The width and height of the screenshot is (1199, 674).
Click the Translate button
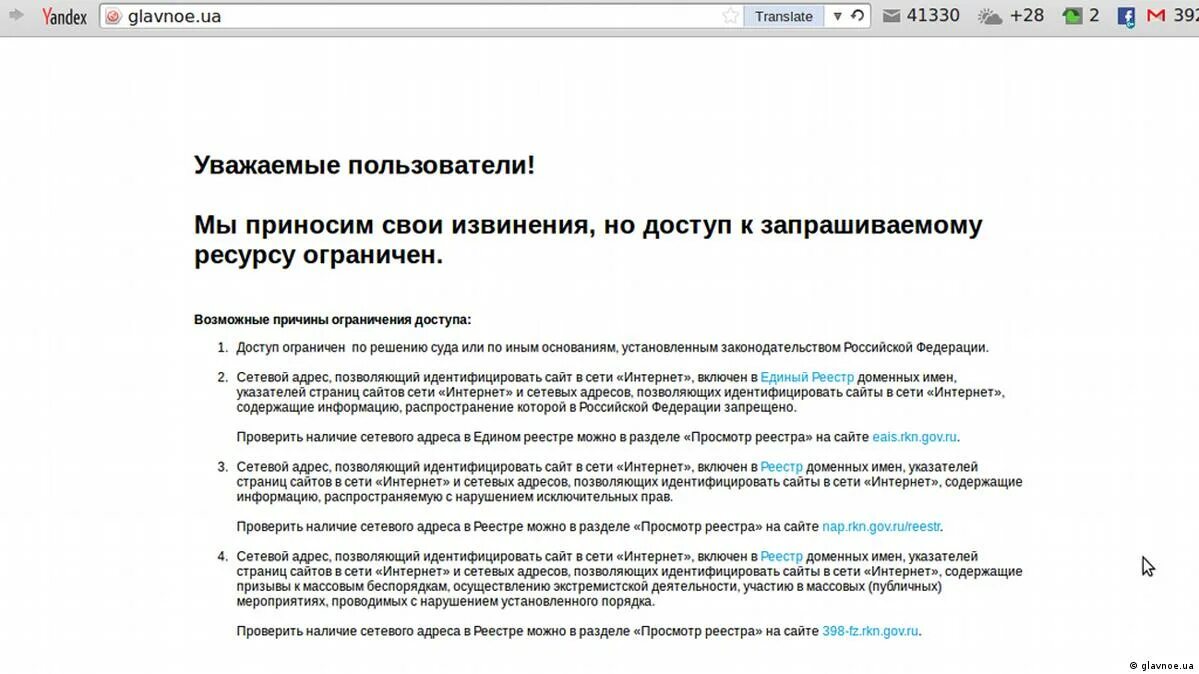click(783, 16)
